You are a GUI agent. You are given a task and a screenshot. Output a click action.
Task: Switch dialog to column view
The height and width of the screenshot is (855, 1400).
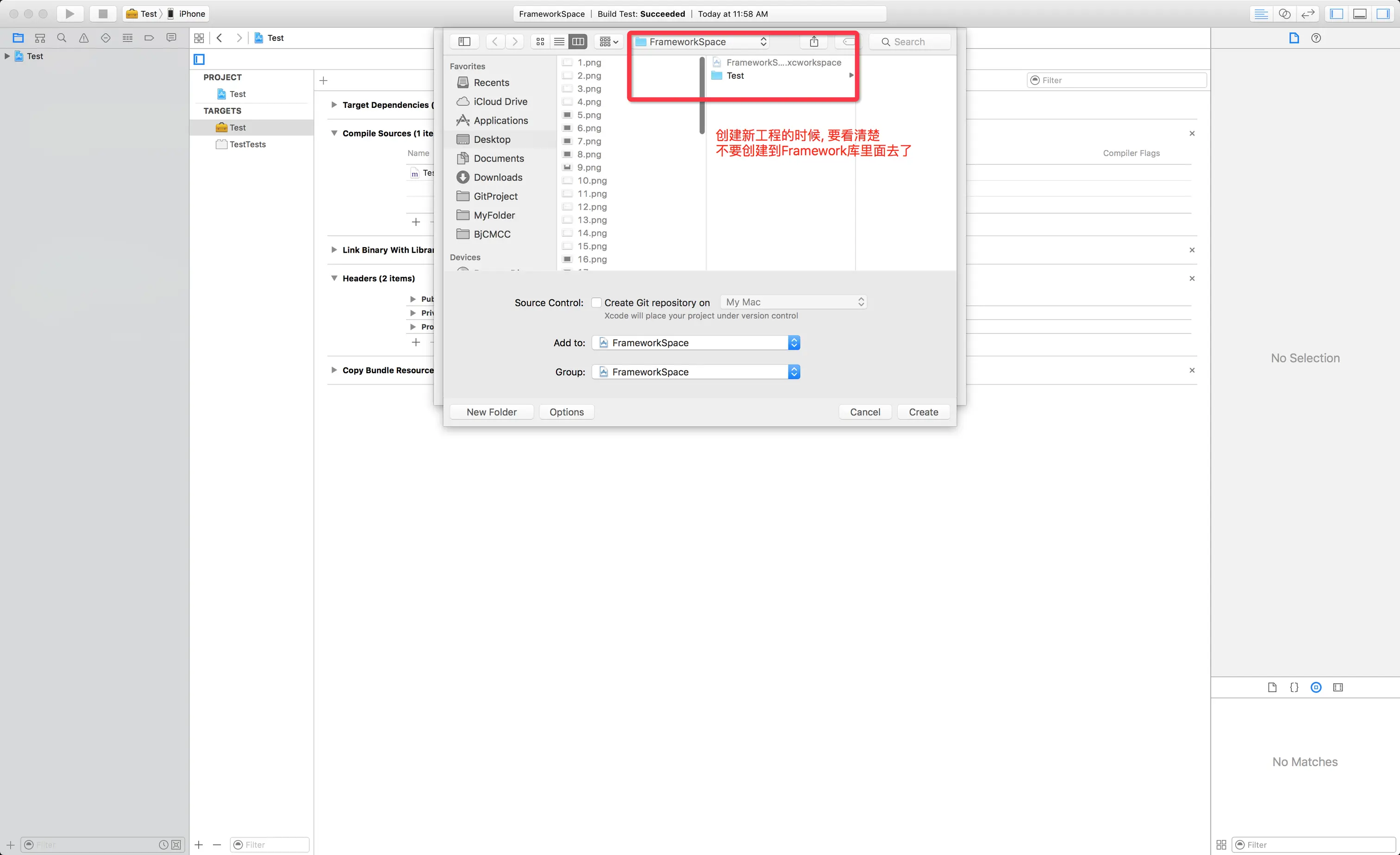(578, 42)
